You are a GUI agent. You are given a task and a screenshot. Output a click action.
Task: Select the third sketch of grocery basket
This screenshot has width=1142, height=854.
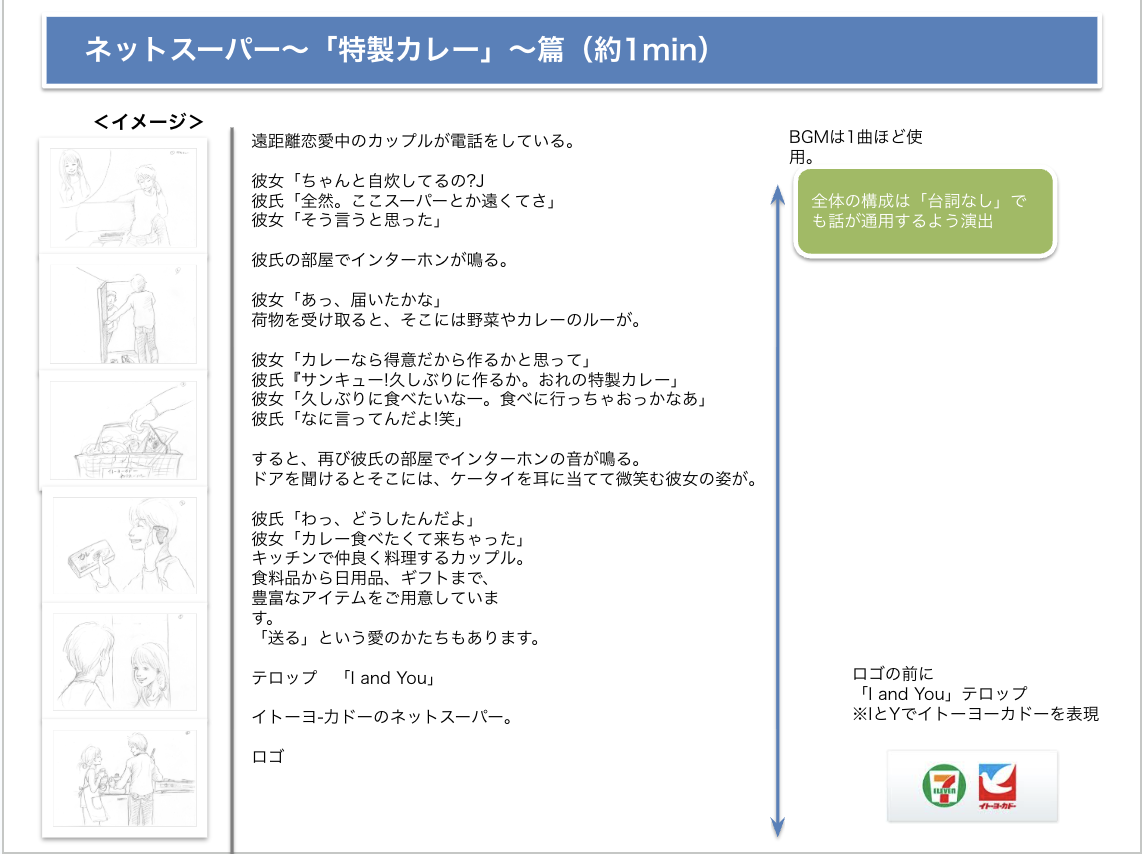(x=124, y=429)
